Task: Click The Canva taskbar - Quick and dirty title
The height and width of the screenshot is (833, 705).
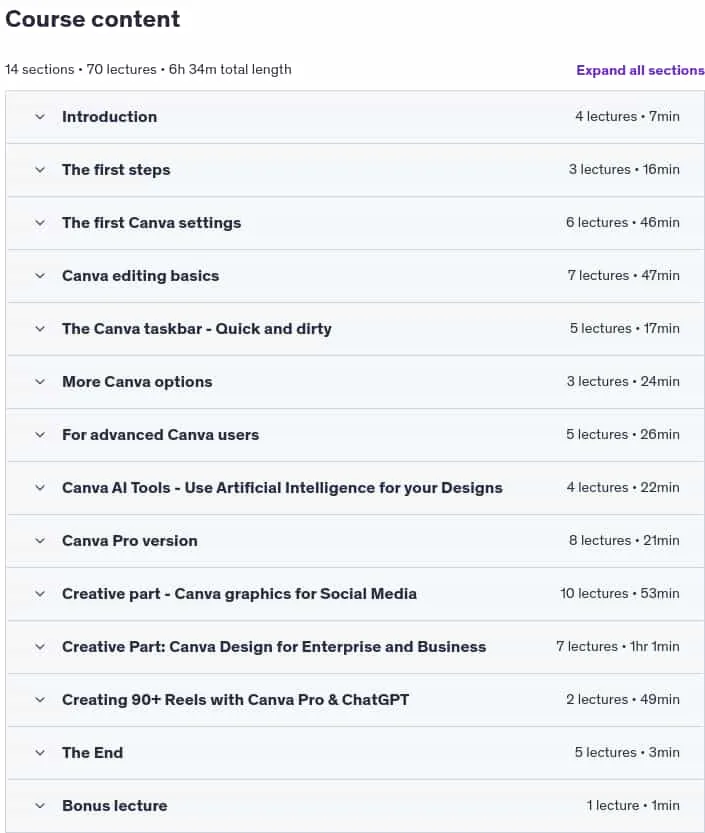Action: click(x=197, y=329)
